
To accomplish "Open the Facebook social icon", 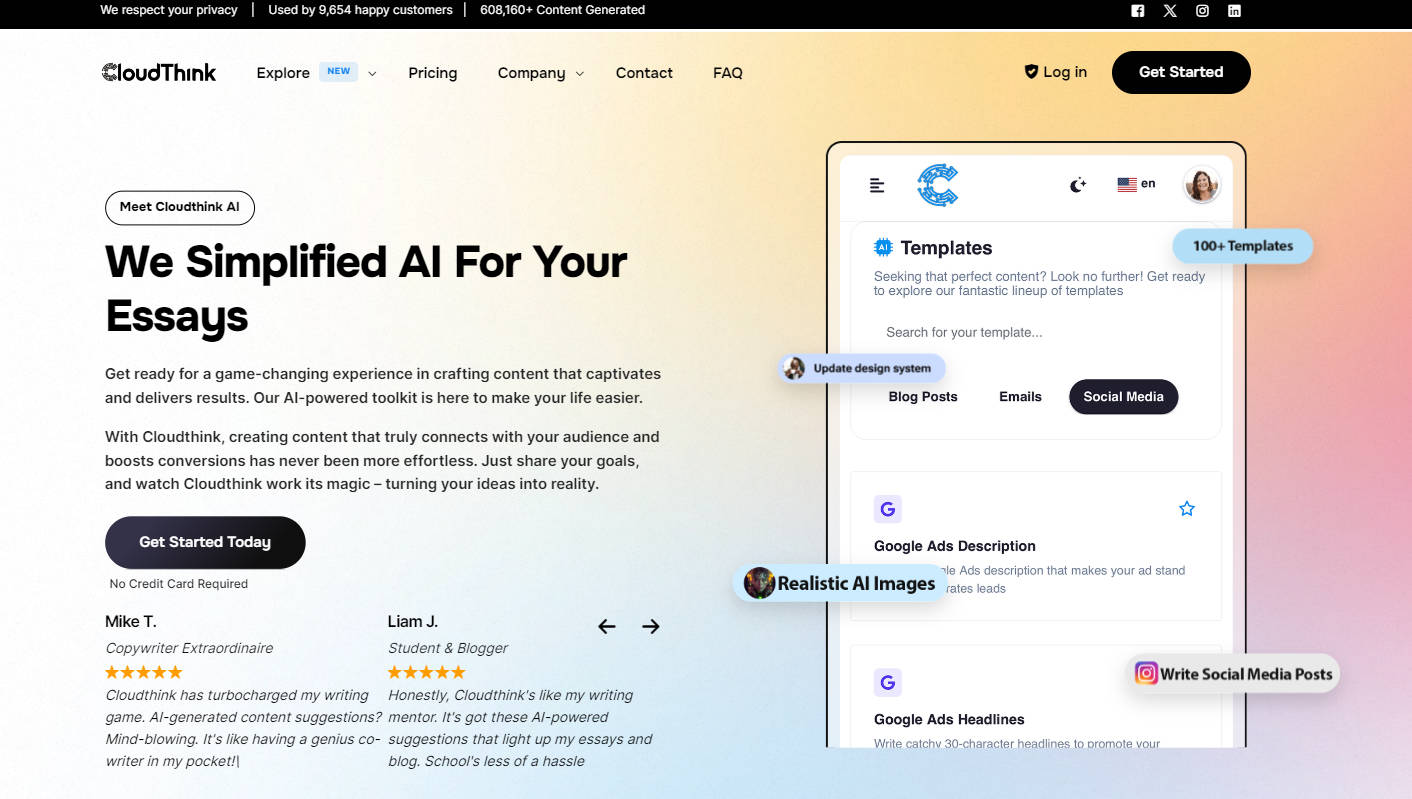I will pos(1137,11).
